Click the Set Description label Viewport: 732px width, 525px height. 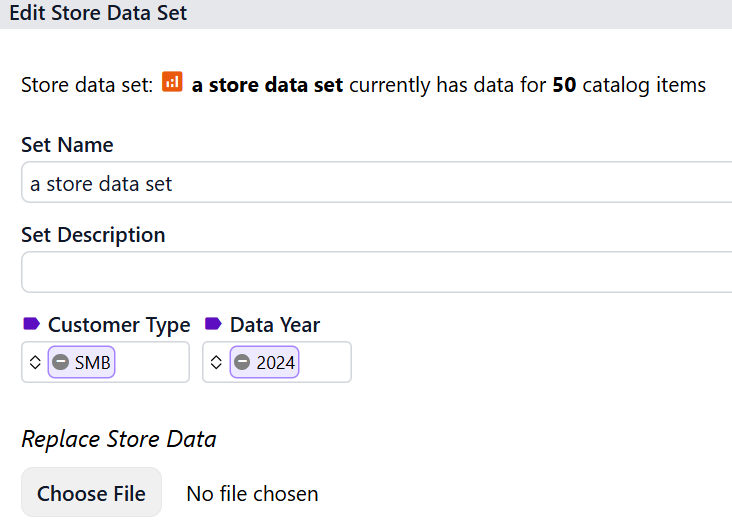click(x=93, y=235)
